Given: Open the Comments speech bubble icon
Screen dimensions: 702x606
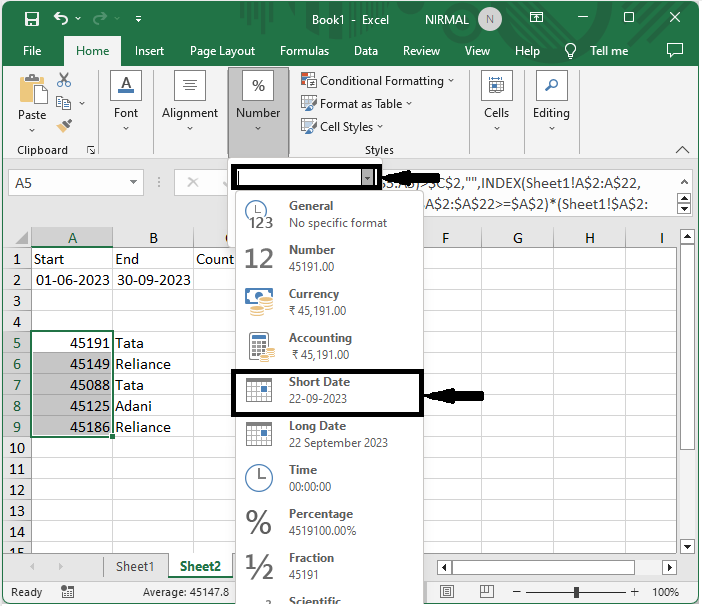Looking at the screenshot, I should (x=674, y=51).
